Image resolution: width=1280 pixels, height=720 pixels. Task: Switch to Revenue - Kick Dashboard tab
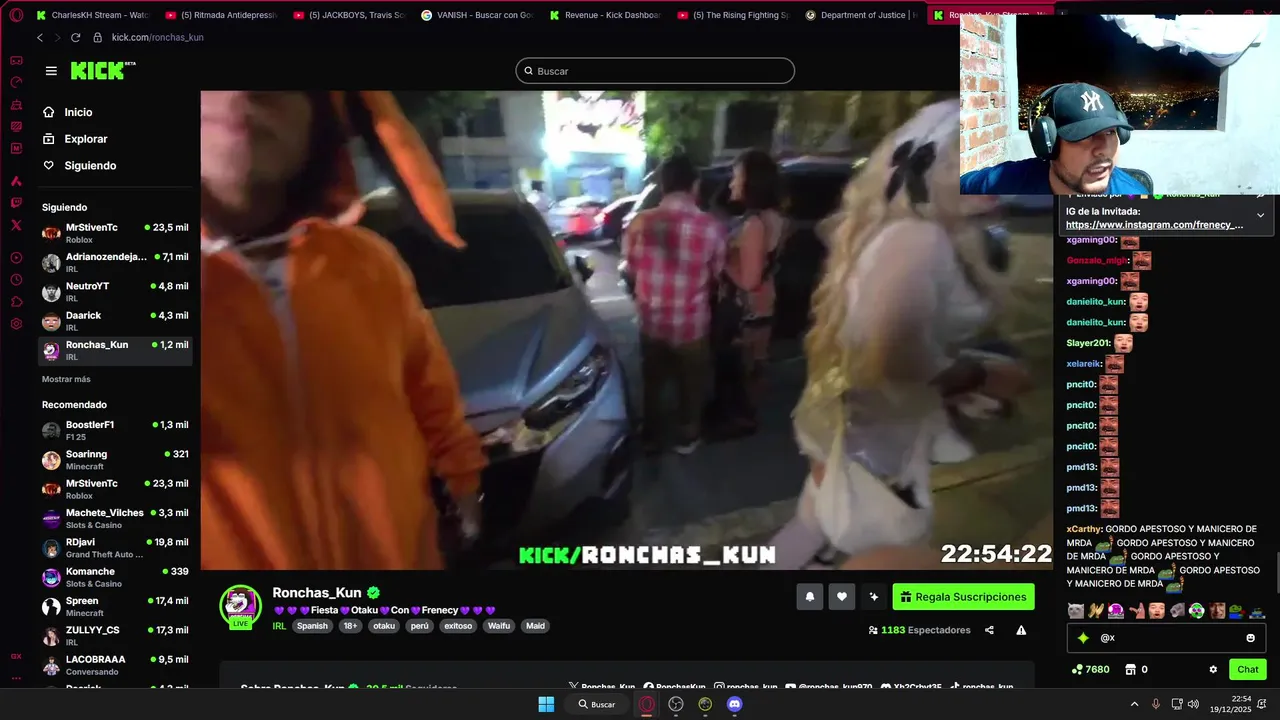coord(606,15)
